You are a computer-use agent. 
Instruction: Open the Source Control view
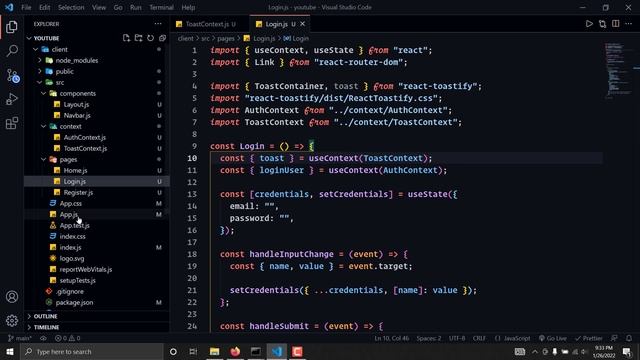click(x=12, y=76)
